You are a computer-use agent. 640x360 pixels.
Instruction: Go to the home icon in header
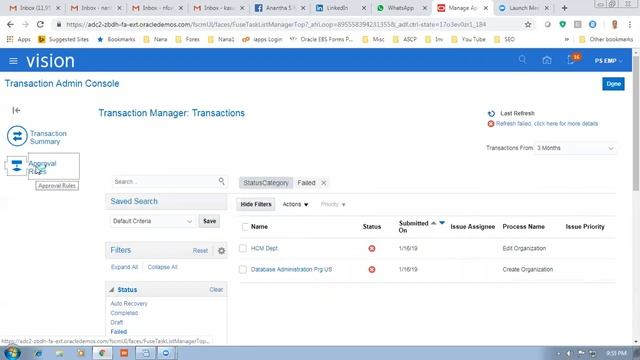(547, 60)
